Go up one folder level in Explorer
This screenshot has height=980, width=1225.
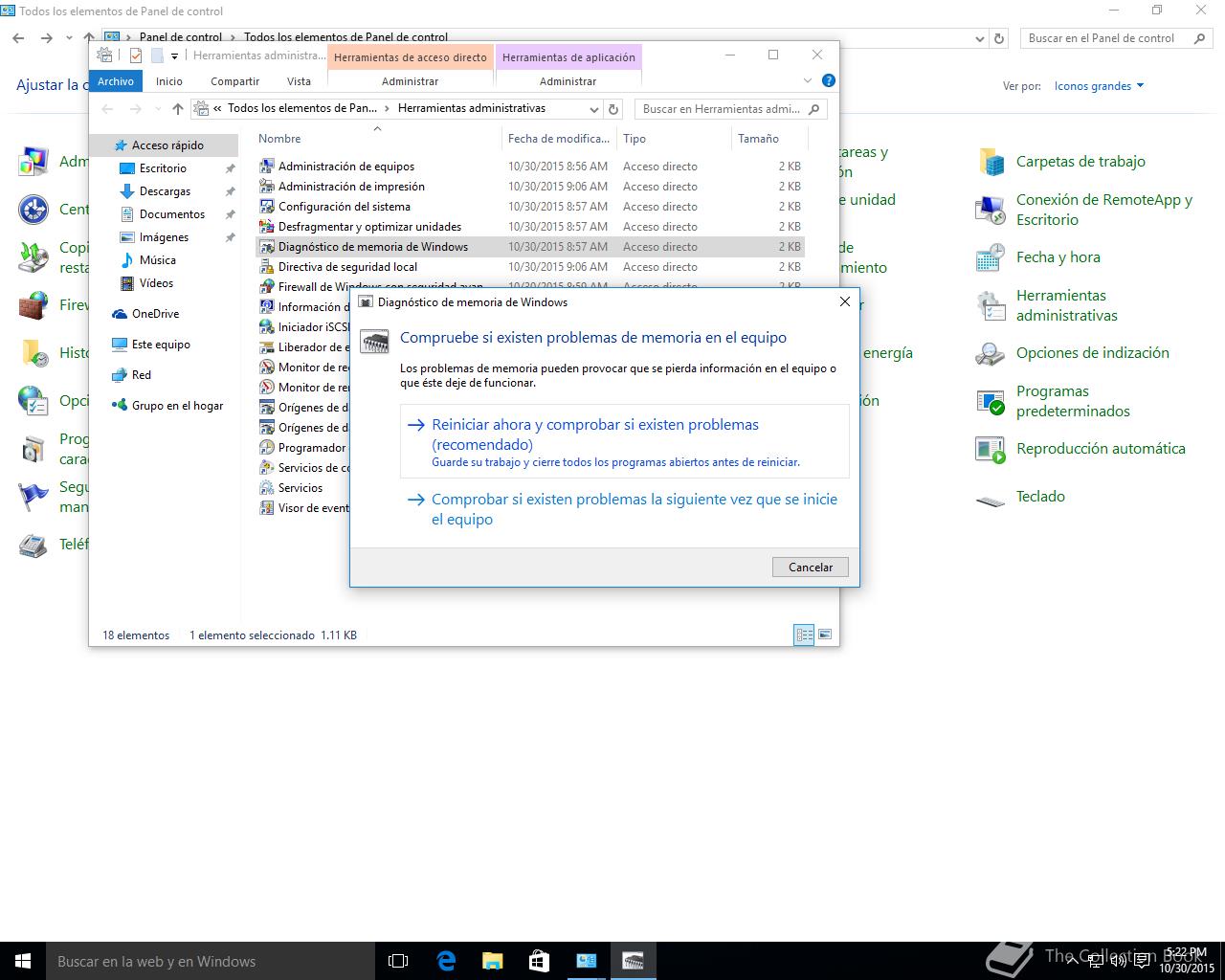177,109
